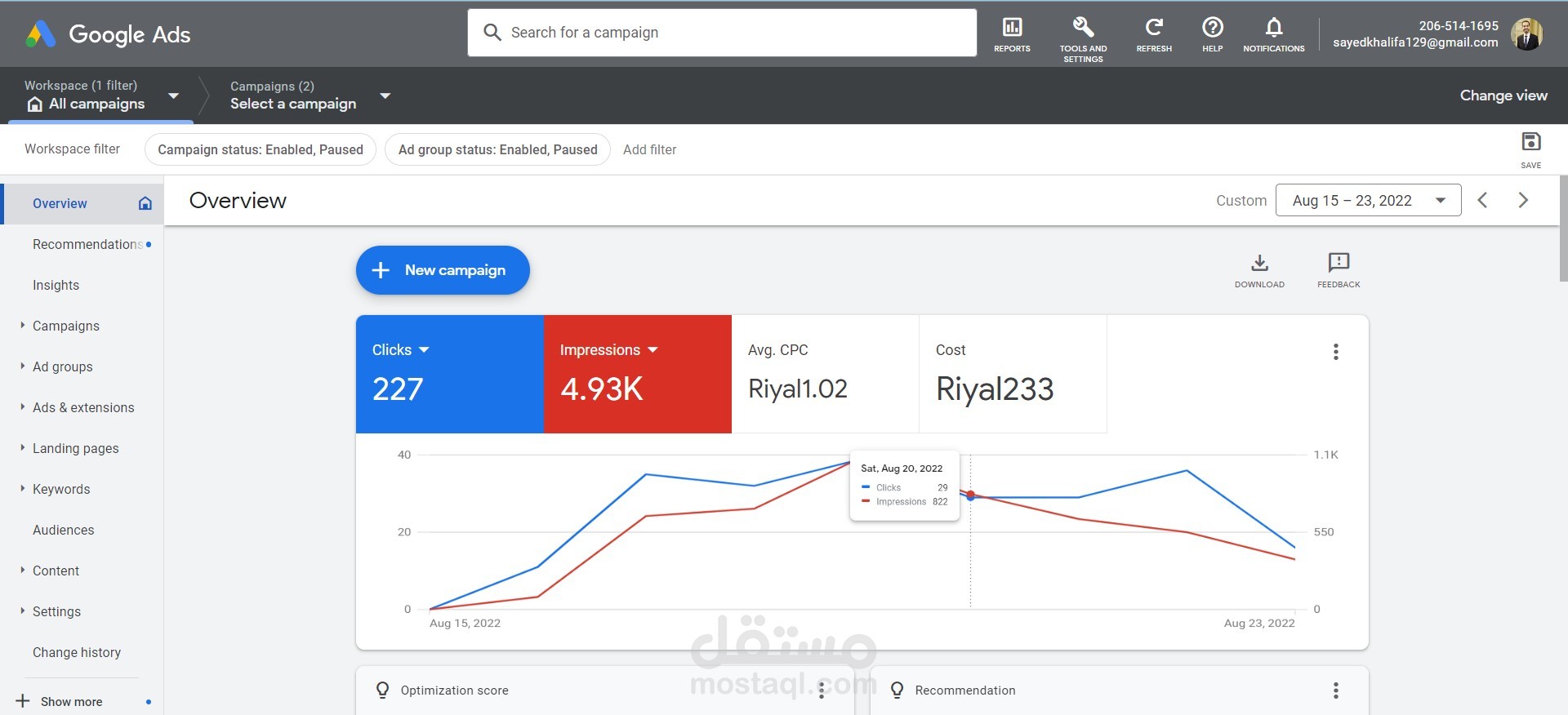Select the Overview sidebar item
1568x715 pixels.
click(x=83, y=203)
